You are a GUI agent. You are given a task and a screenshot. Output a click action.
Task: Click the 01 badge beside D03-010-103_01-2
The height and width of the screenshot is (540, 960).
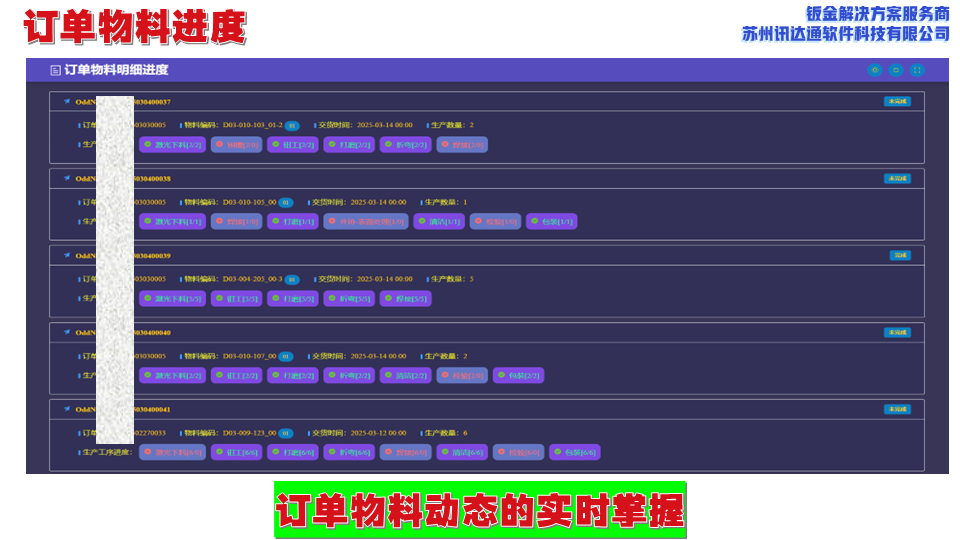click(x=291, y=126)
